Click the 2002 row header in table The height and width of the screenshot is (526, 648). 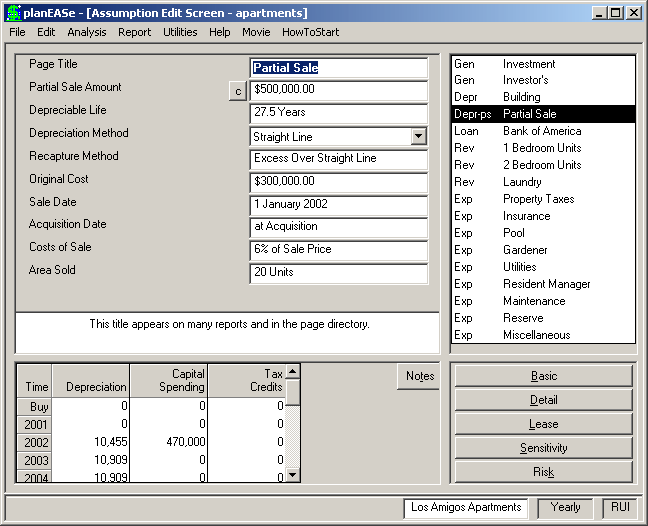[x=35, y=443]
